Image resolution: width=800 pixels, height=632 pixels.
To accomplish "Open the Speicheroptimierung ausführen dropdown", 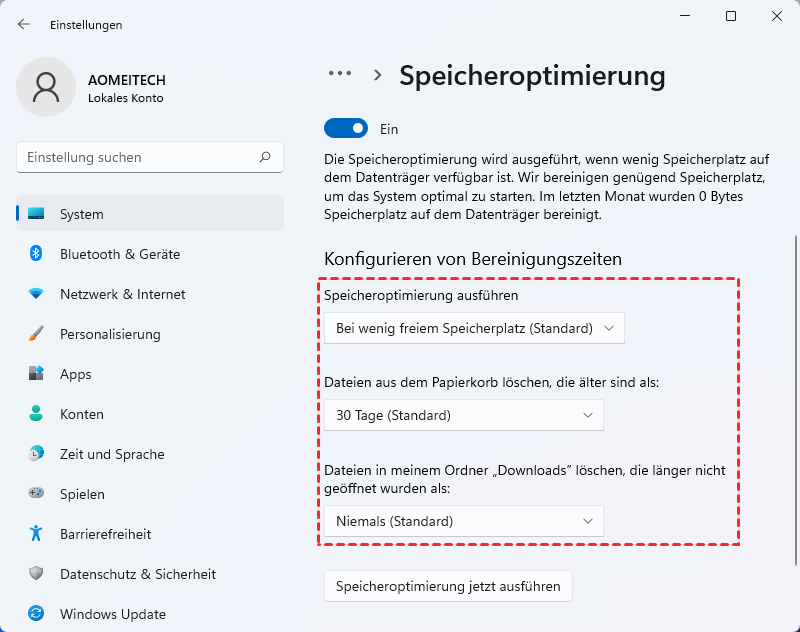I will [x=474, y=328].
